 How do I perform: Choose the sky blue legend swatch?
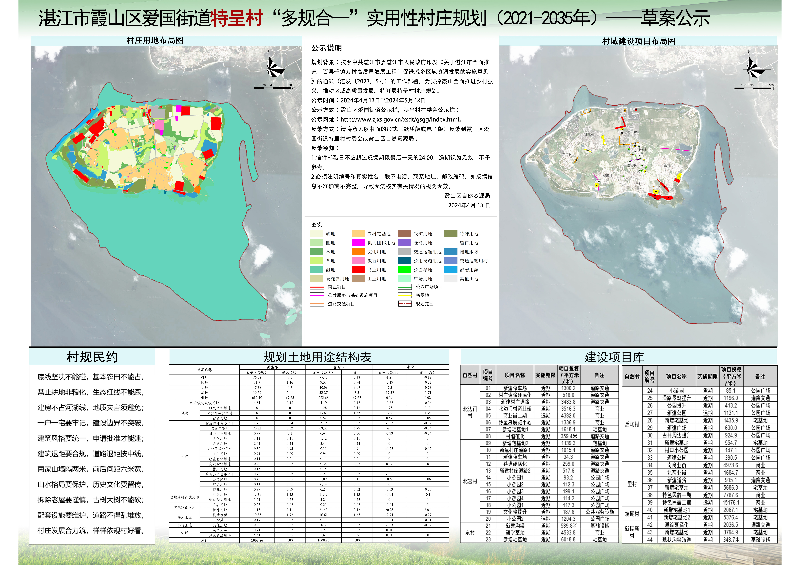click(450, 267)
